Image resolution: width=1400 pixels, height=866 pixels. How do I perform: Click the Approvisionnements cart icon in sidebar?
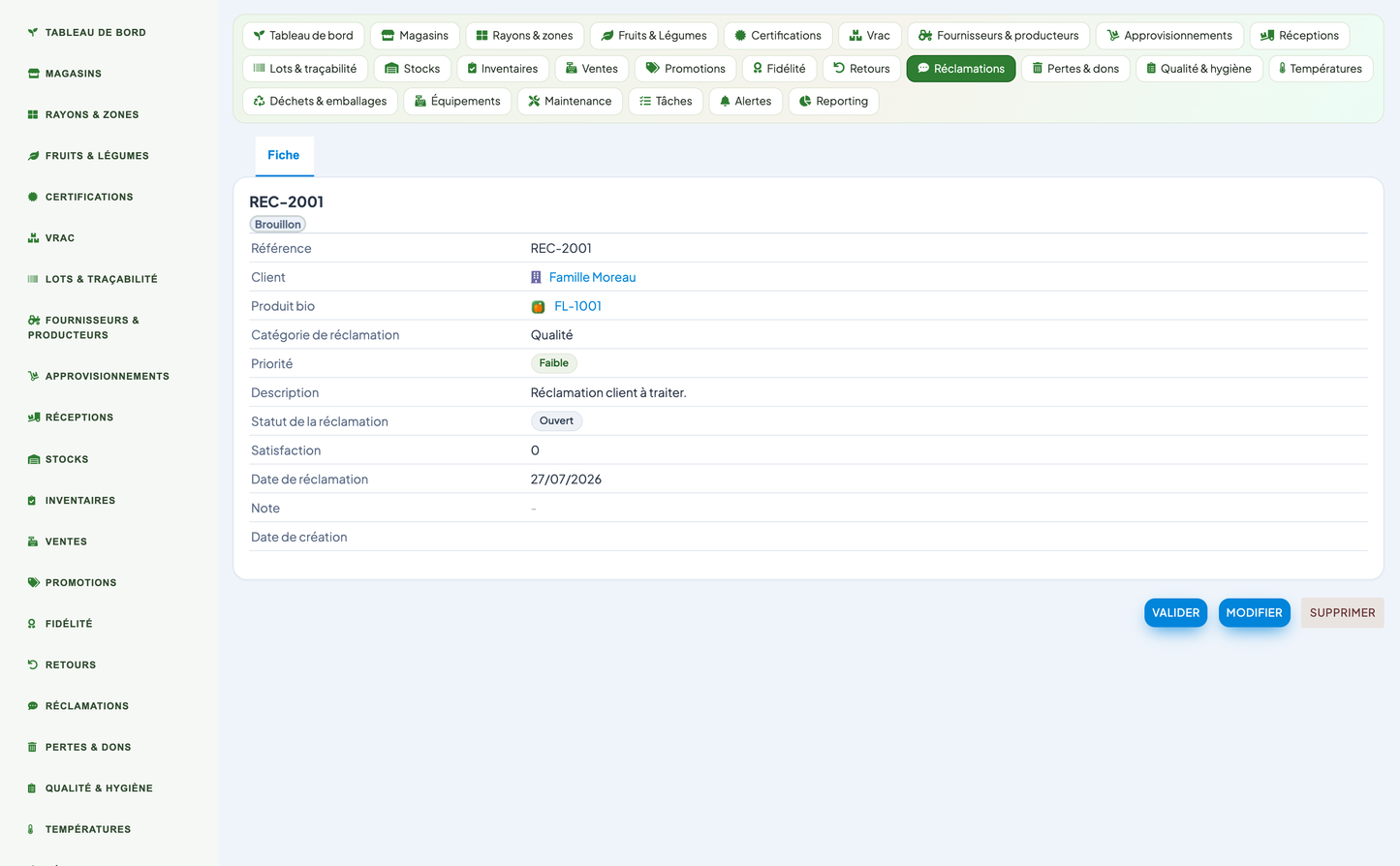click(x=33, y=376)
